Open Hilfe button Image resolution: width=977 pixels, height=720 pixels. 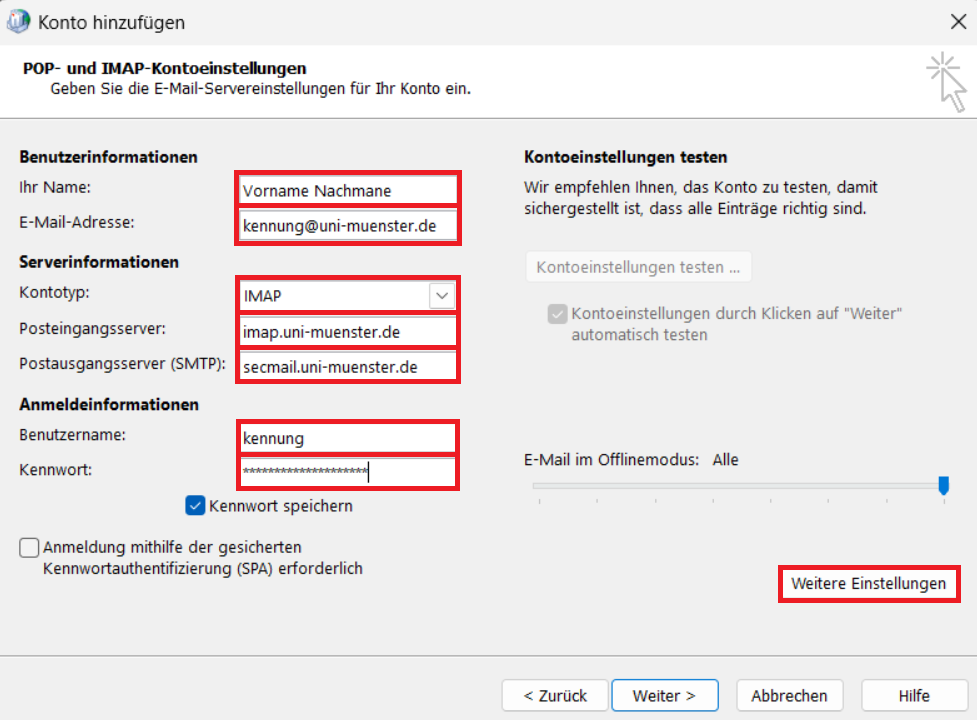pyautogui.click(x=913, y=695)
